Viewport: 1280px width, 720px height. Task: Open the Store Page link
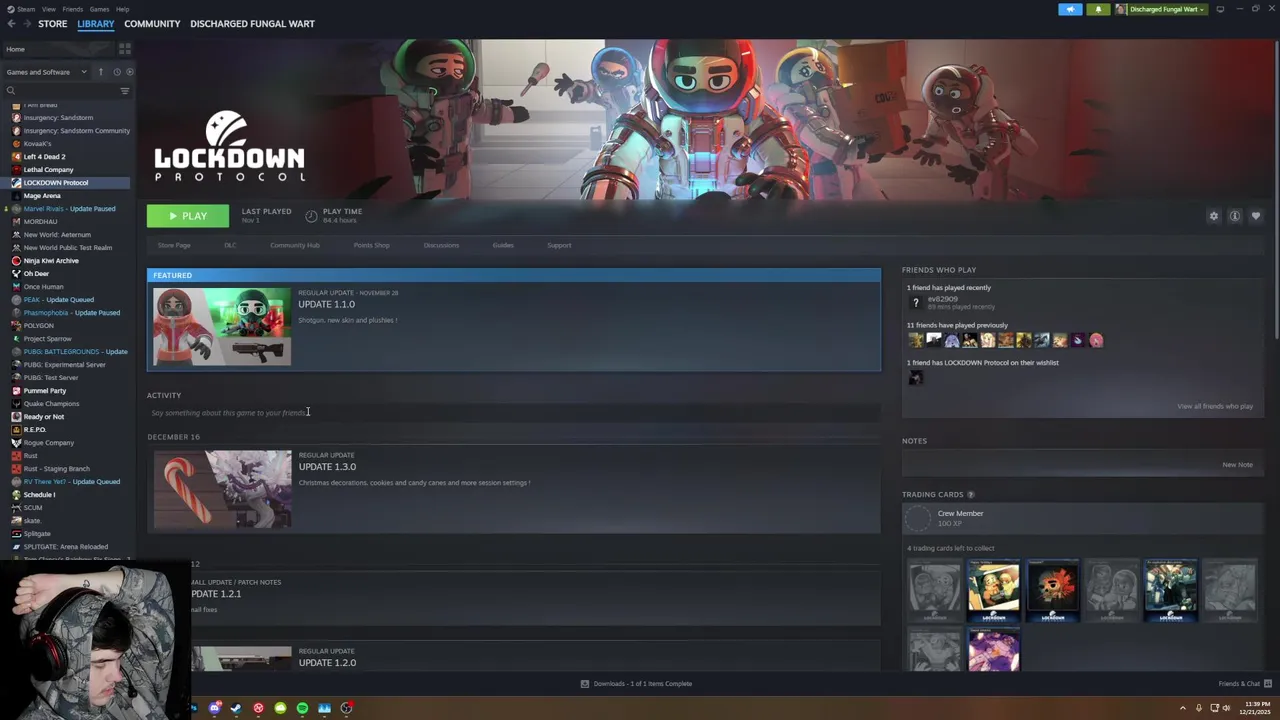pos(174,245)
